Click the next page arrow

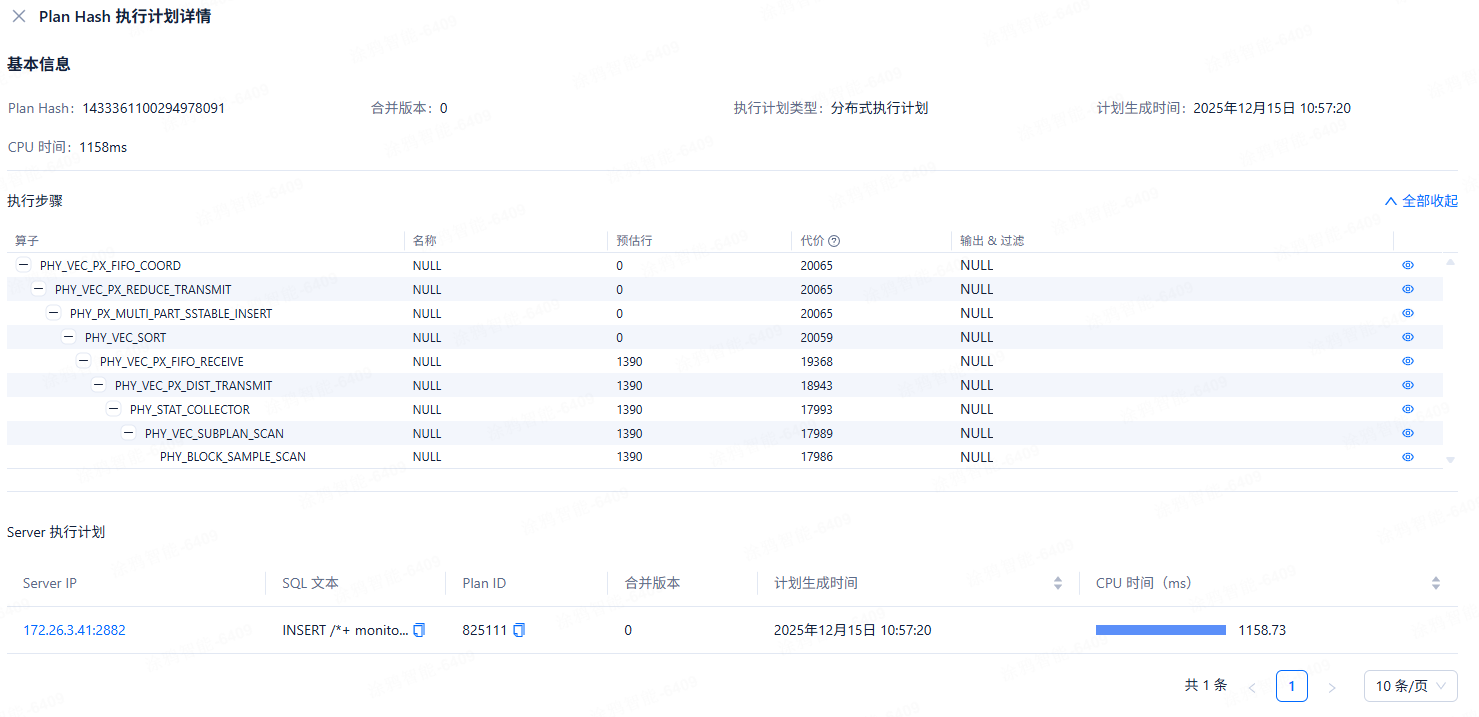click(x=1331, y=687)
